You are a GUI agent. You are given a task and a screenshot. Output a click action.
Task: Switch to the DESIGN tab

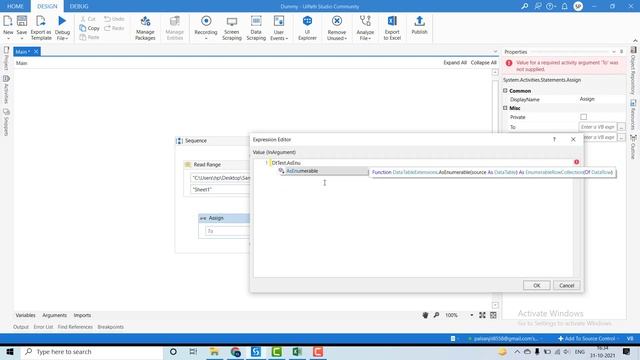click(47, 6)
